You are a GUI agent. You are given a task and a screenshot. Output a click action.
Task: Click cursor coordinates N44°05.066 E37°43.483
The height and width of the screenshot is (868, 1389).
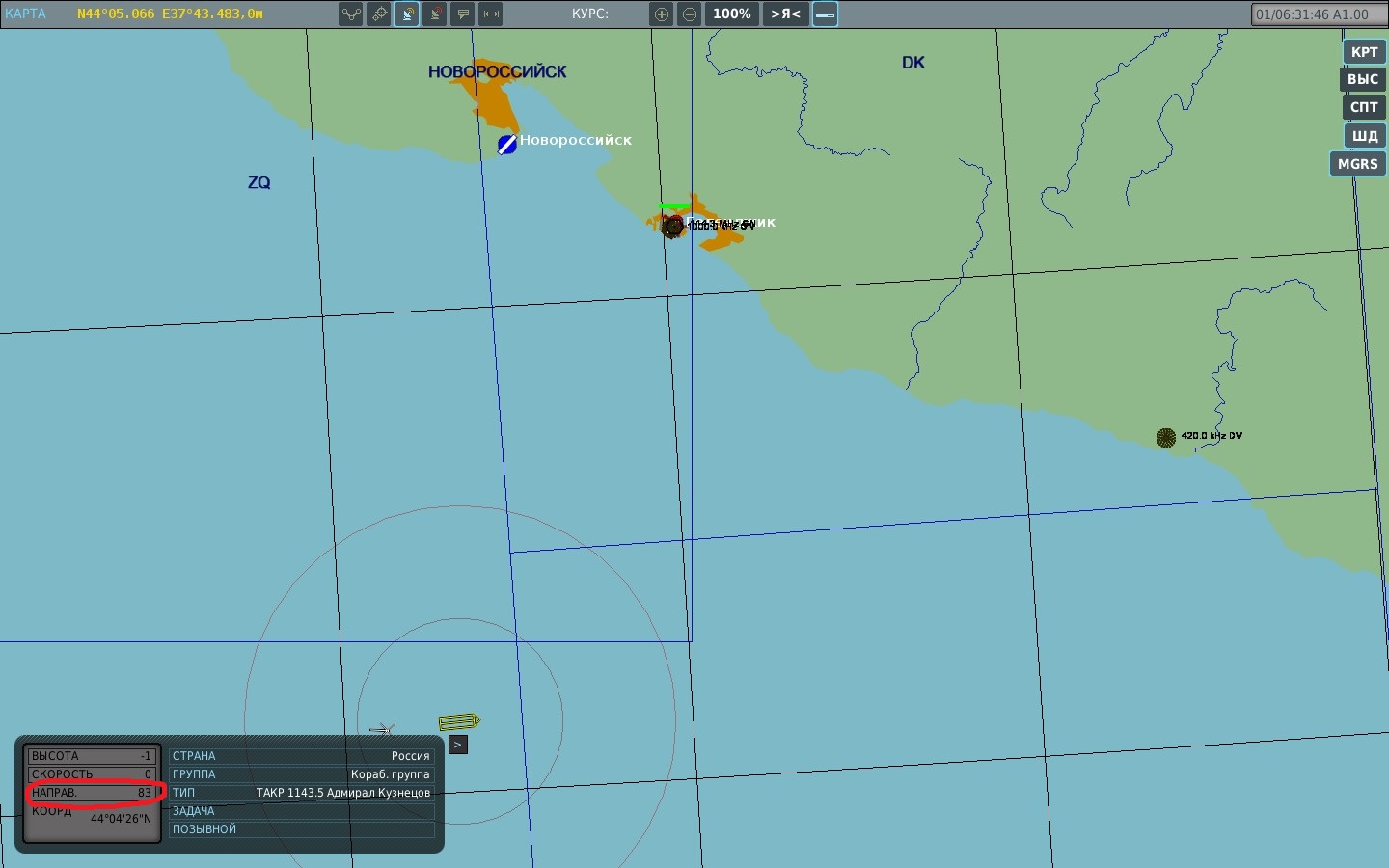(171, 14)
